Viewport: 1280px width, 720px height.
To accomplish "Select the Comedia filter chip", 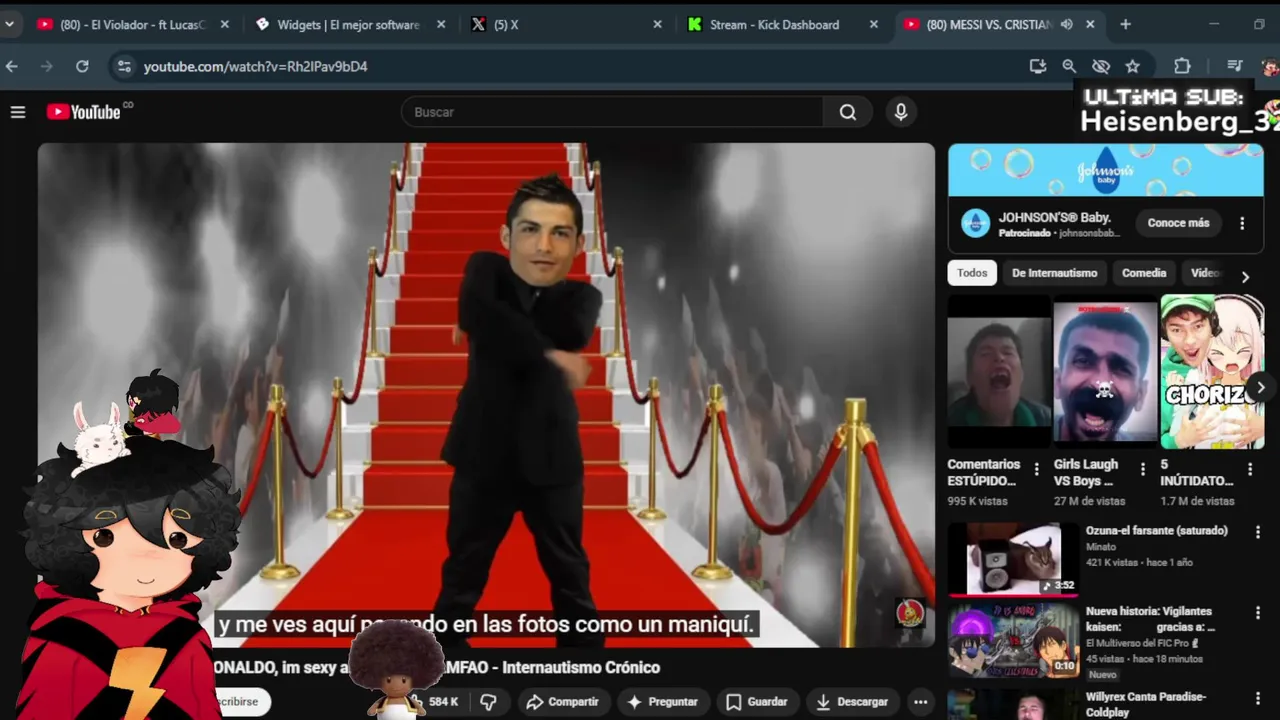I will click(1144, 273).
